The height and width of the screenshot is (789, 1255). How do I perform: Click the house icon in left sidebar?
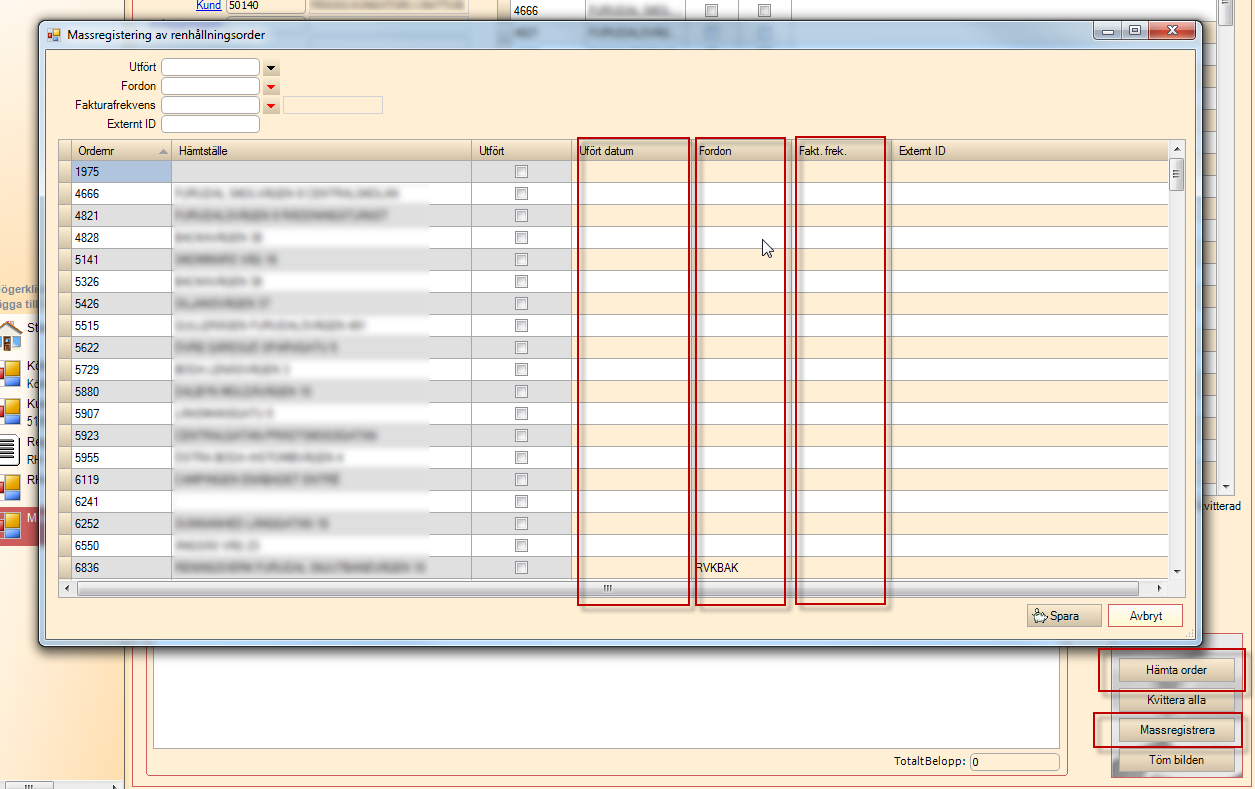[11, 332]
